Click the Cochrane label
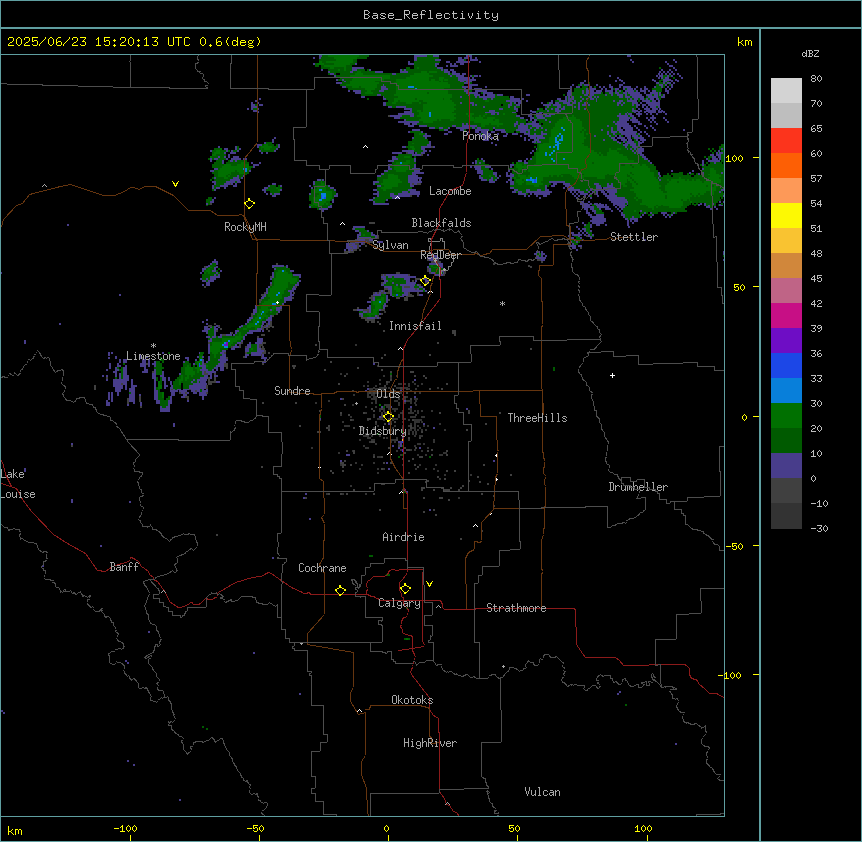The image size is (862, 842). 322,568
